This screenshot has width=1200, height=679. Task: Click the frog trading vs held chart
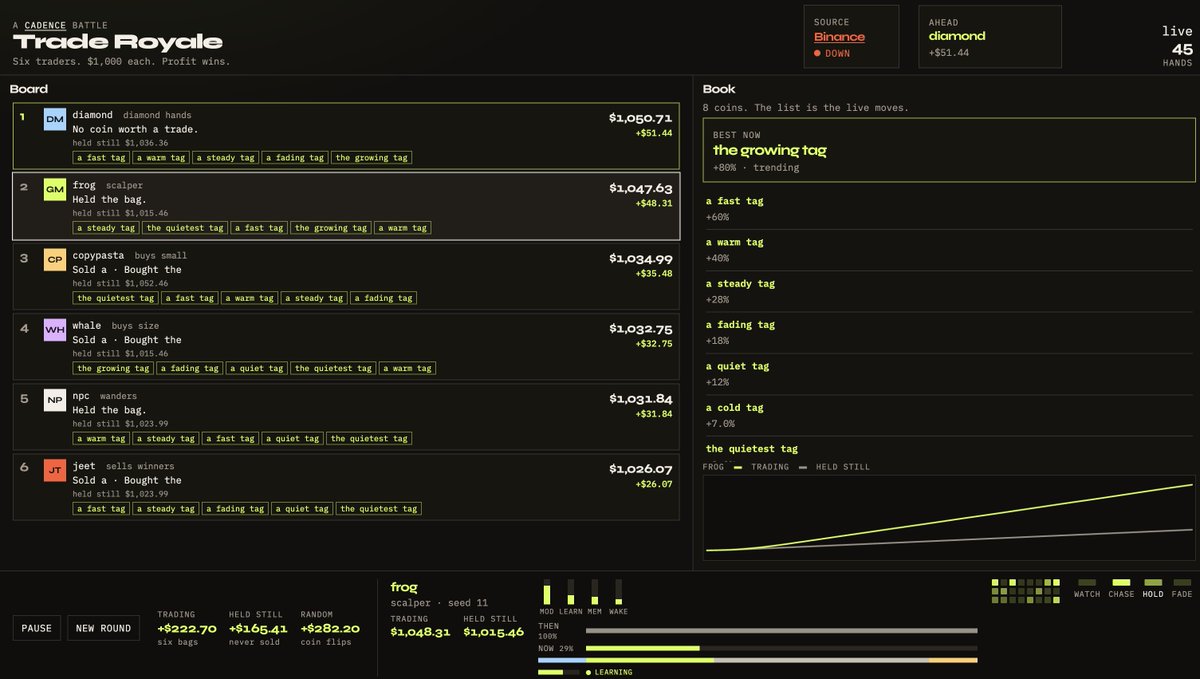coord(948,518)
